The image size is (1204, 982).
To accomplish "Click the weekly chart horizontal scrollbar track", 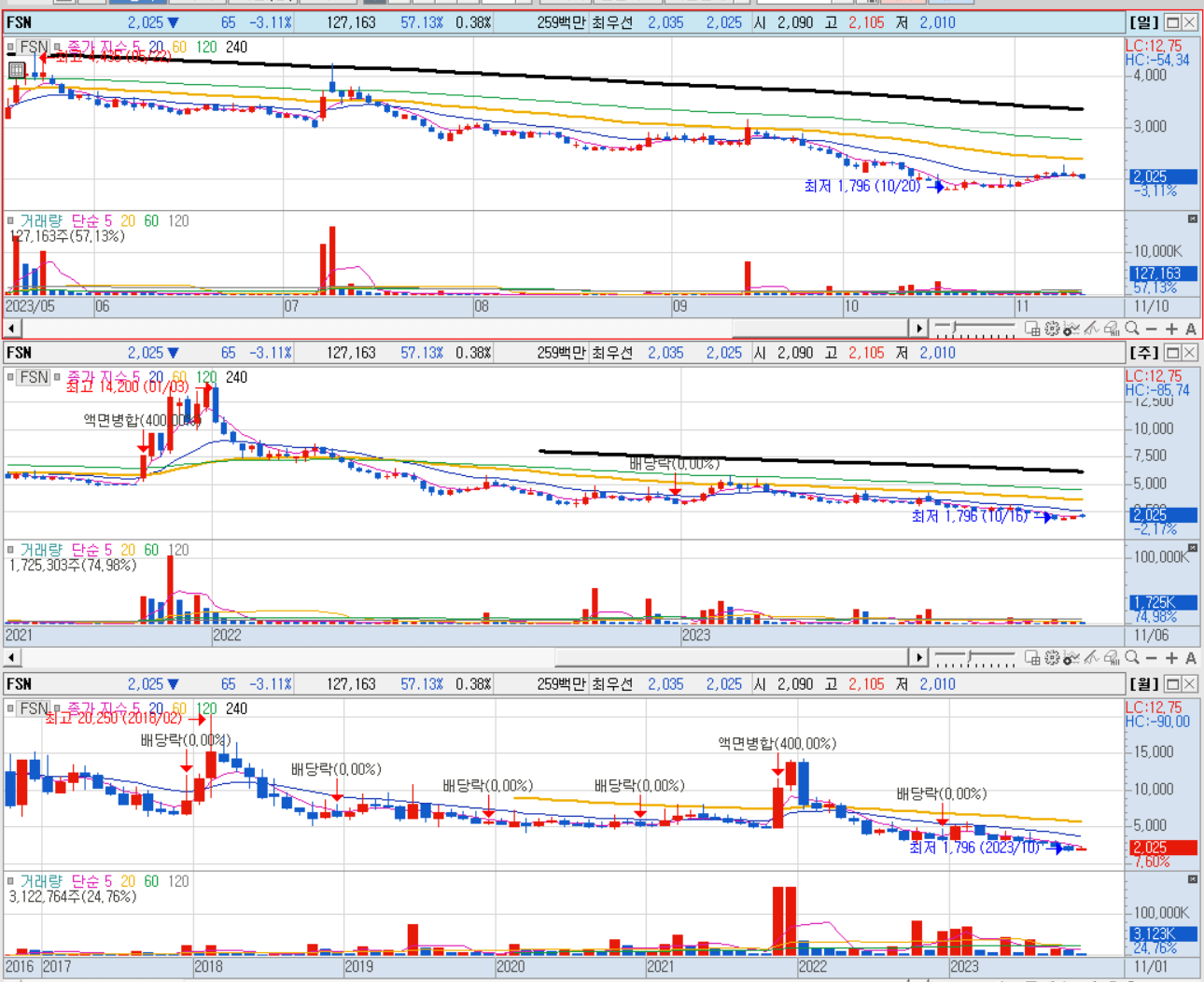I will (x=466, y=658).
